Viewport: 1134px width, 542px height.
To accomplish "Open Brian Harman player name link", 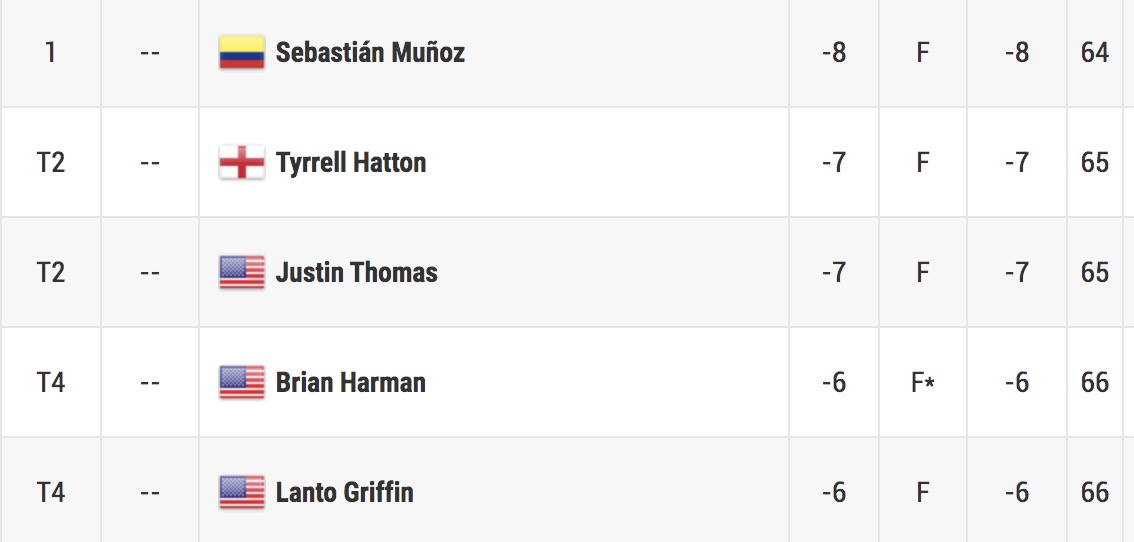I will 351,382.
